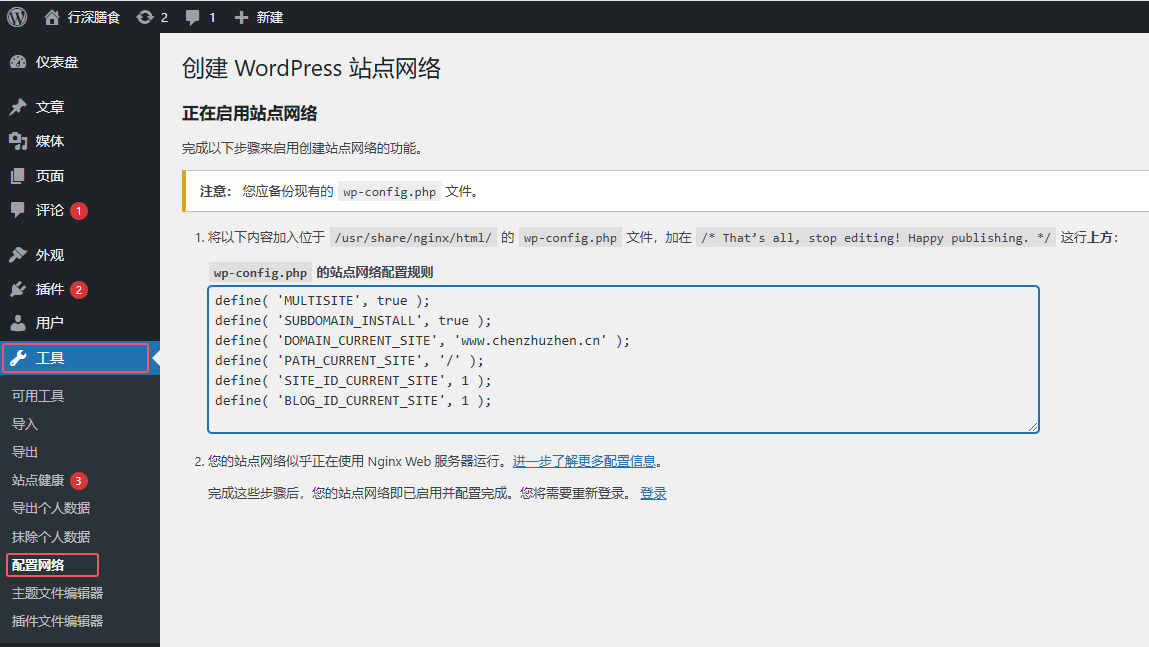Click inside the wp-config.php rules textarea

624,359
